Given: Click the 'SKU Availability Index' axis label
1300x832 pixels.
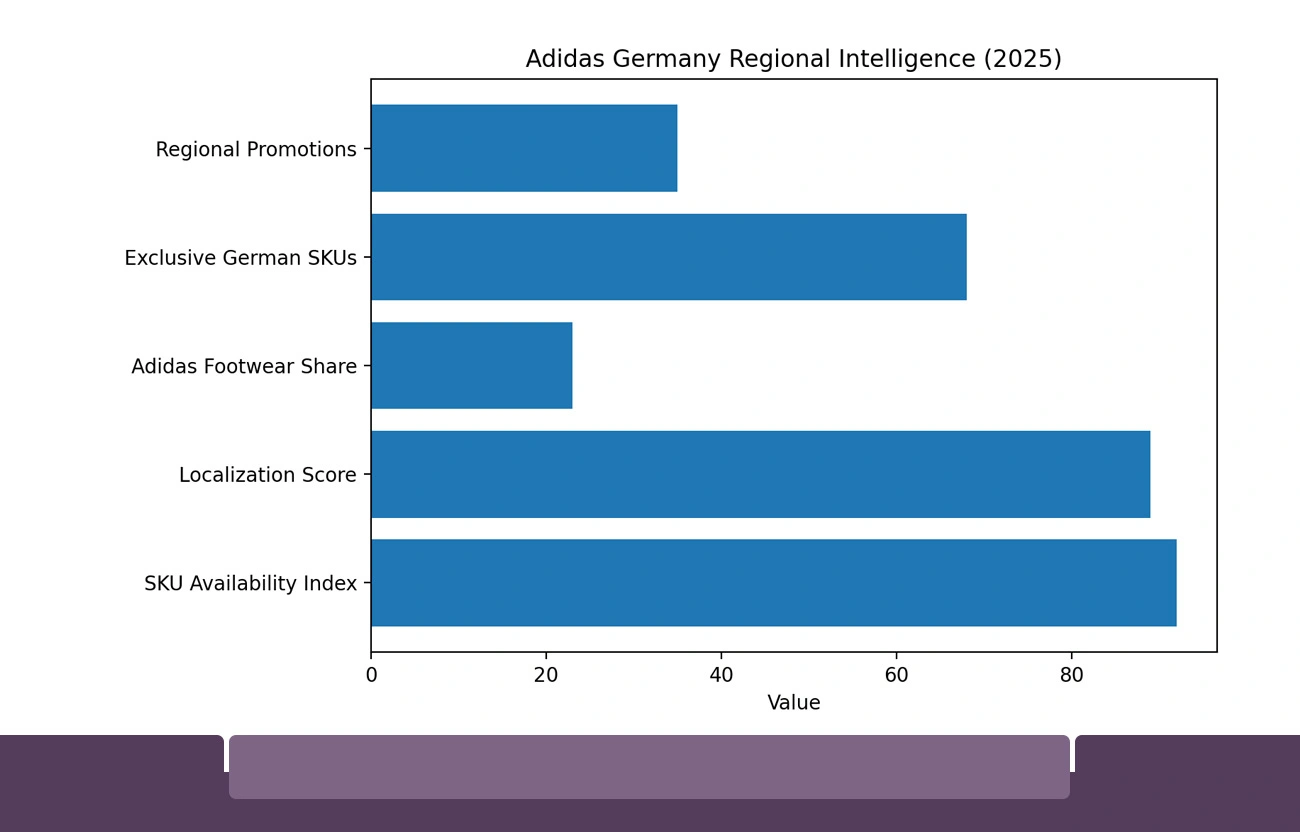Looking at the screenshot, I should click(x=250, y=584).
